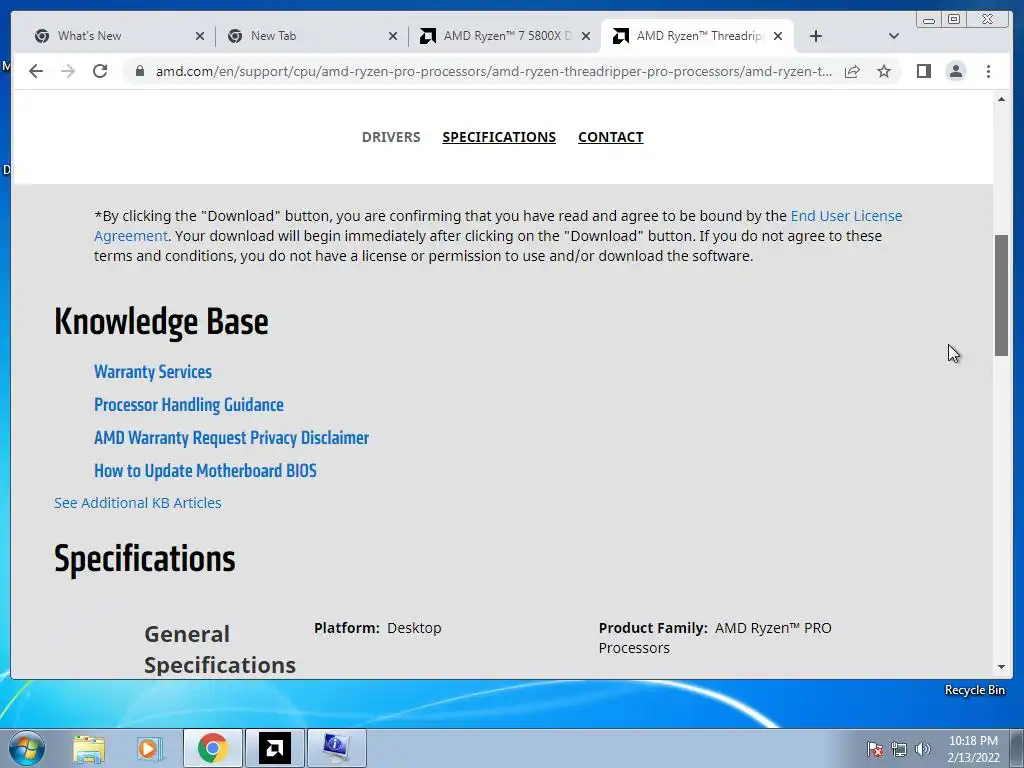Reload the current AMD page
This screenshot has height=768, width=1024.
coord(100,71)
